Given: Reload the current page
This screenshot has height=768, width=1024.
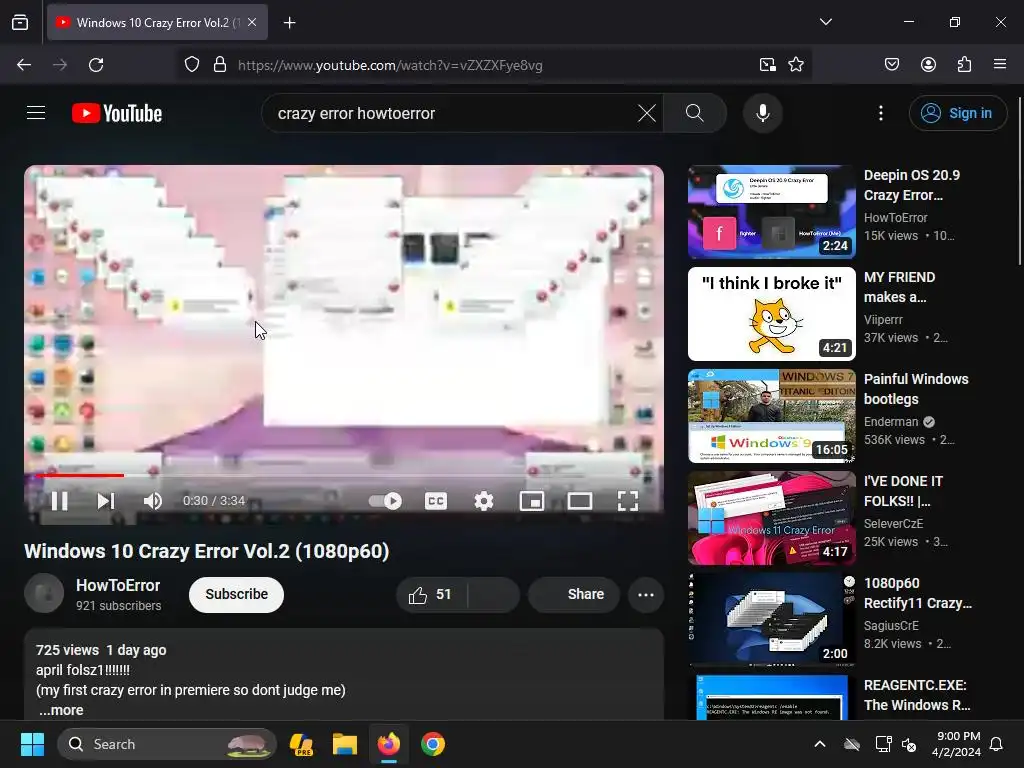Looking at the screenshot, I should (x=96, y=65).
